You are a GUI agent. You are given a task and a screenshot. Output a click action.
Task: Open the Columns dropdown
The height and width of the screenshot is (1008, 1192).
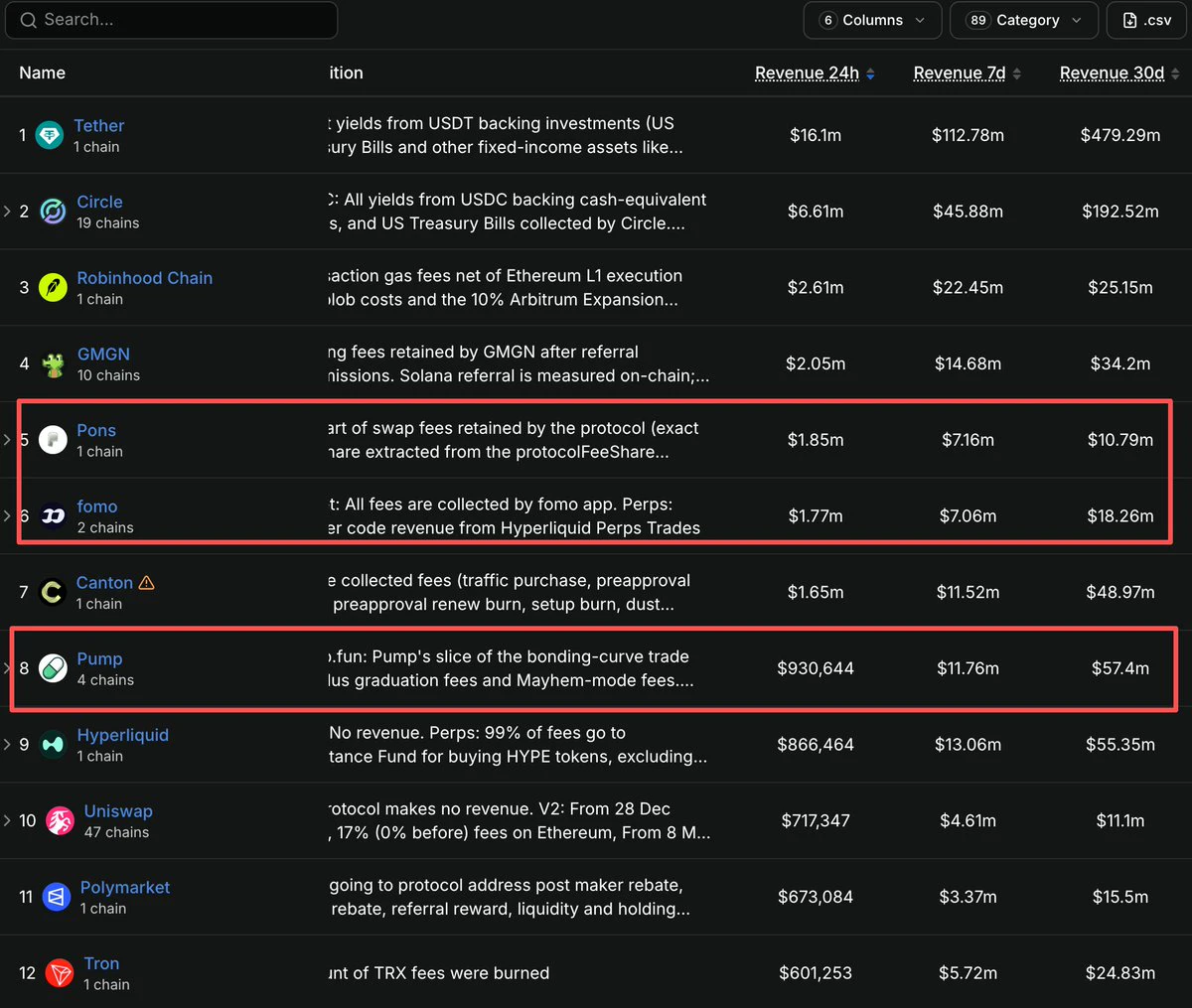point(872,20)
